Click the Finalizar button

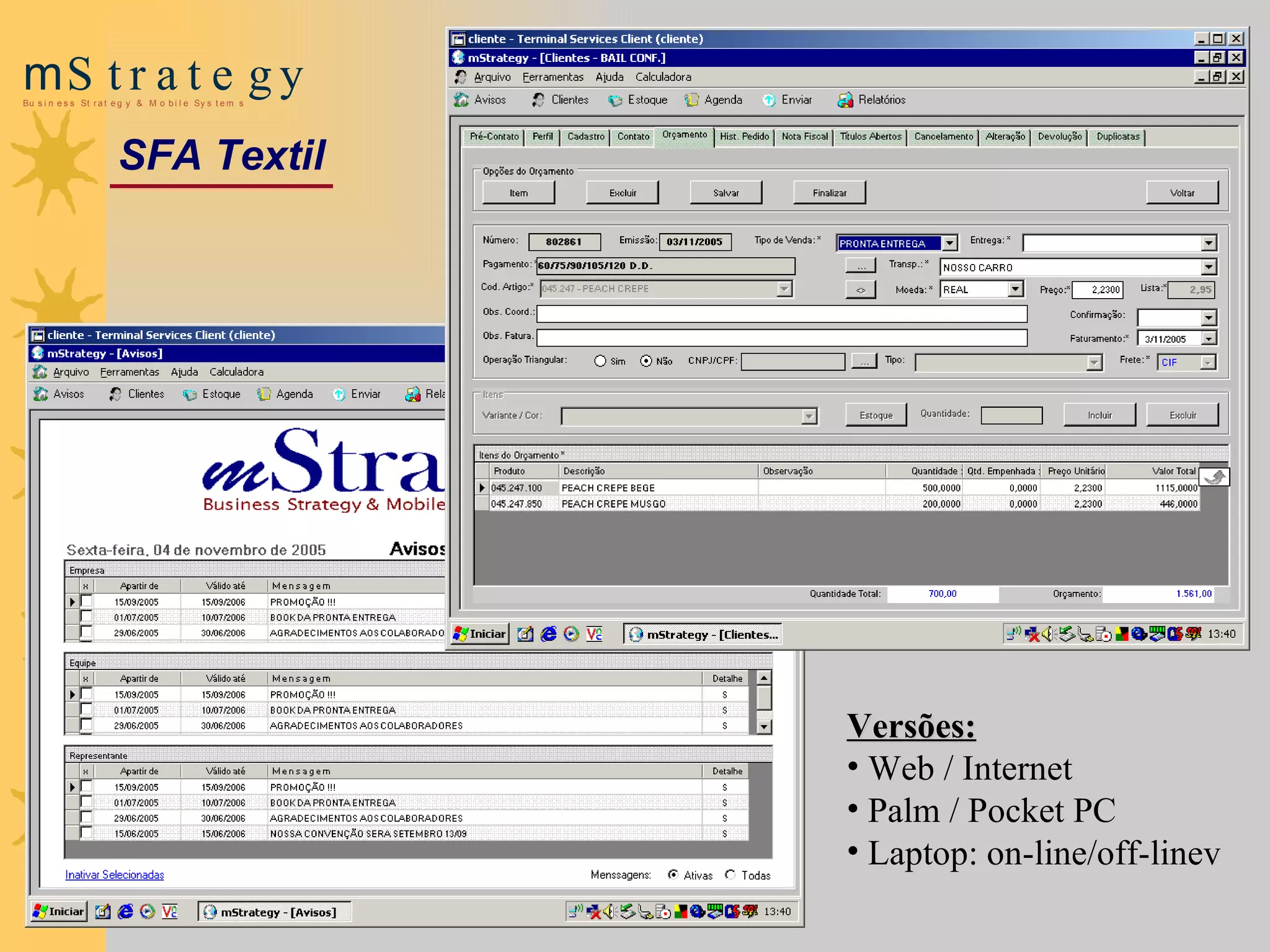coord(829,193)
